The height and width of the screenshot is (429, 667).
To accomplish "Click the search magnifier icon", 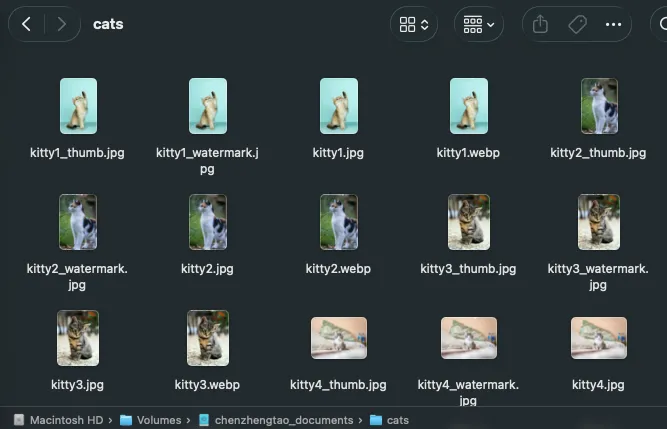I will point(663,24).
